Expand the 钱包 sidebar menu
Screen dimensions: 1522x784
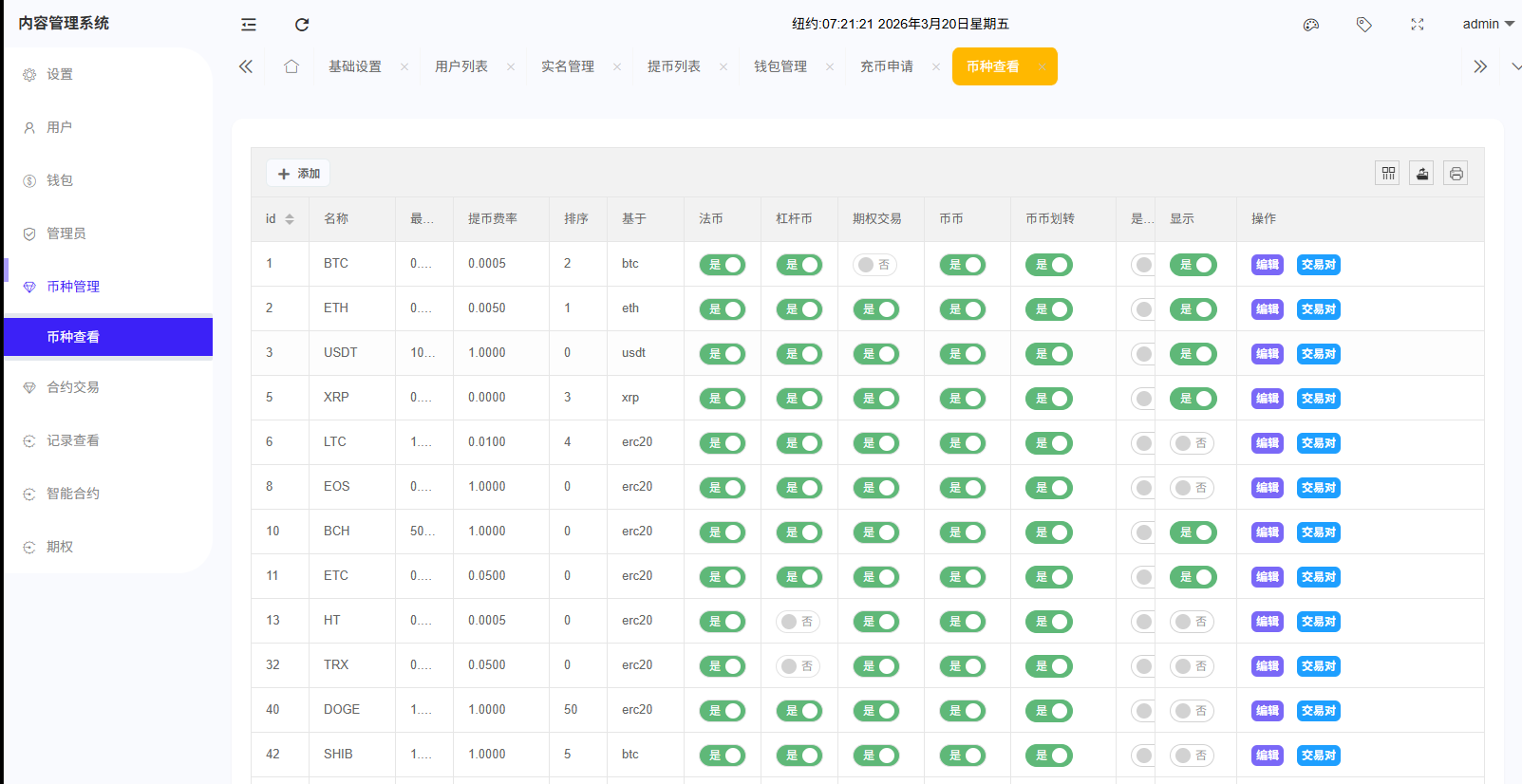60,180
